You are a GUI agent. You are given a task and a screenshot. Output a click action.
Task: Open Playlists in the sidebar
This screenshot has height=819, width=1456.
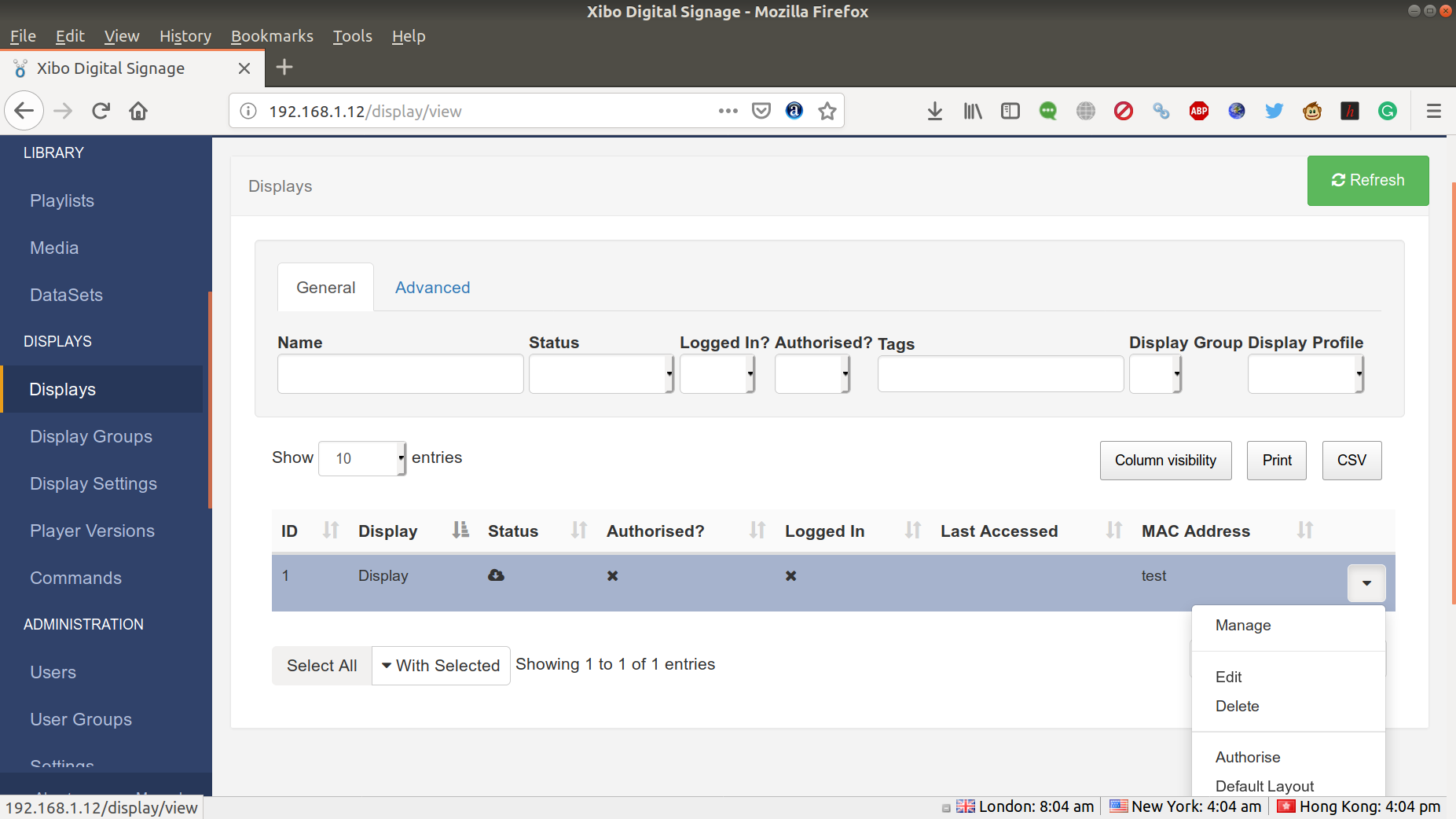[62, 200]
